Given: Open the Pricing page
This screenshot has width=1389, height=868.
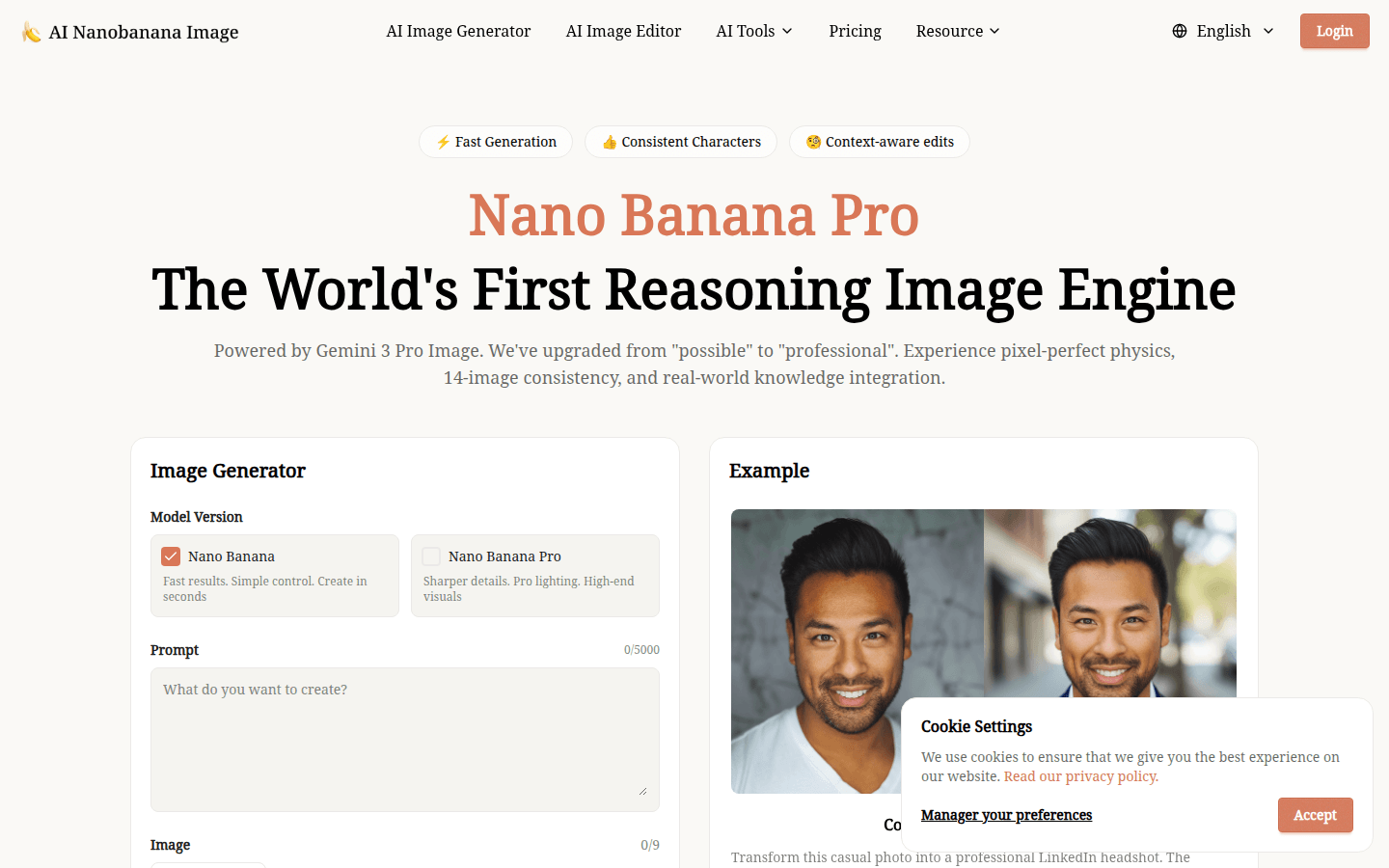Looking at the screenshot, I should 855,31.
